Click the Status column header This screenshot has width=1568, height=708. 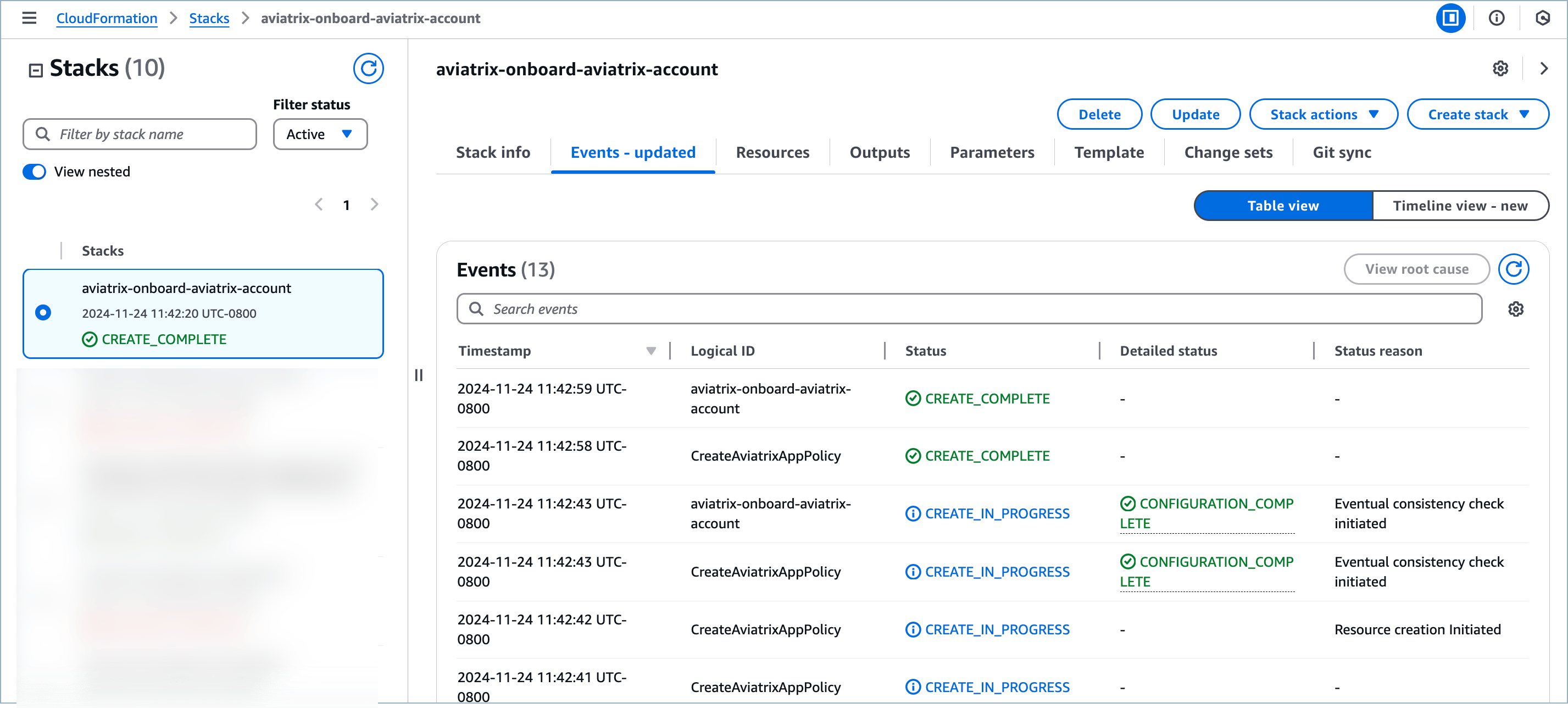pyautogui.click(x=925, y=351)
